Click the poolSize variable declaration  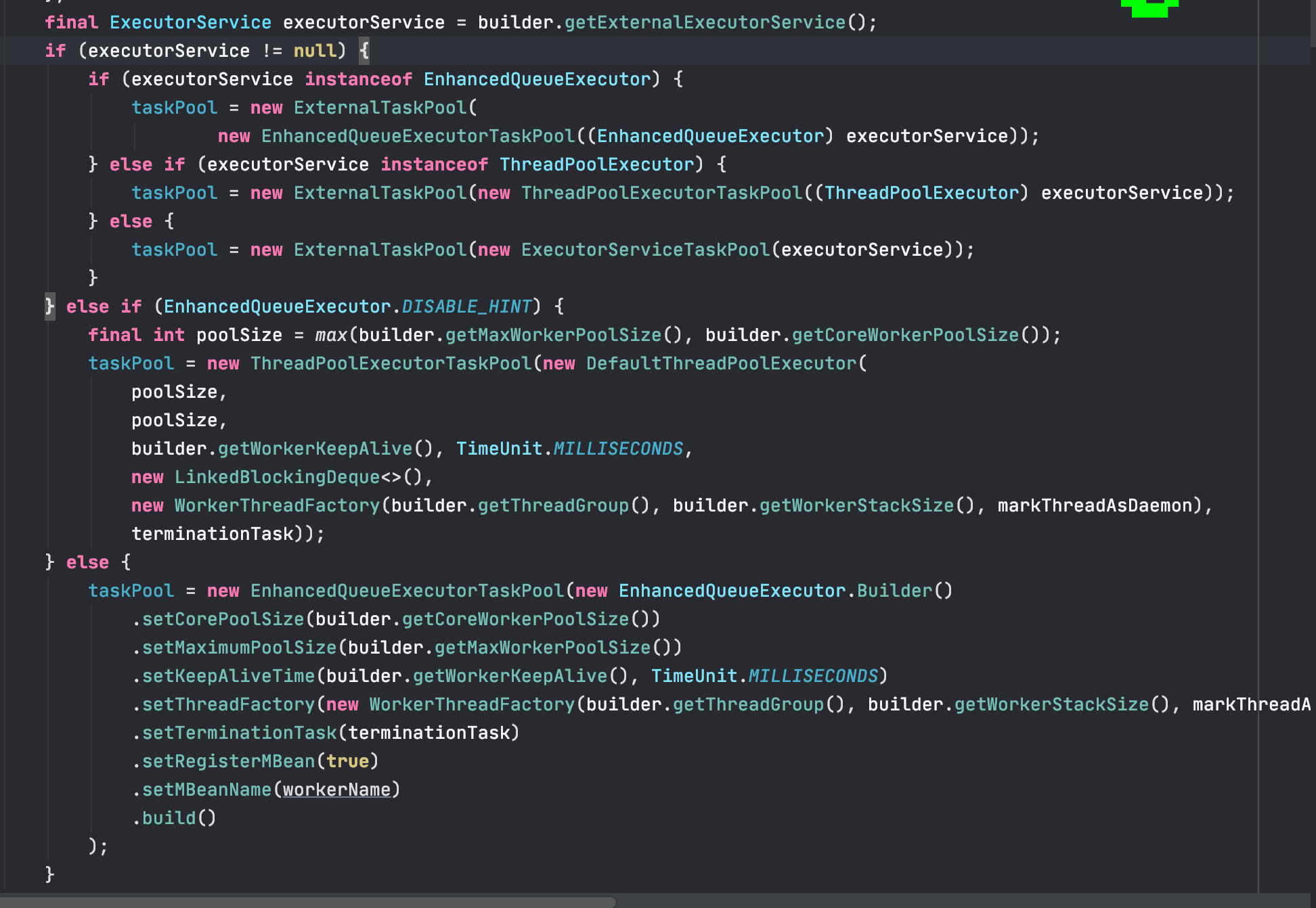[x=239, y=335]
